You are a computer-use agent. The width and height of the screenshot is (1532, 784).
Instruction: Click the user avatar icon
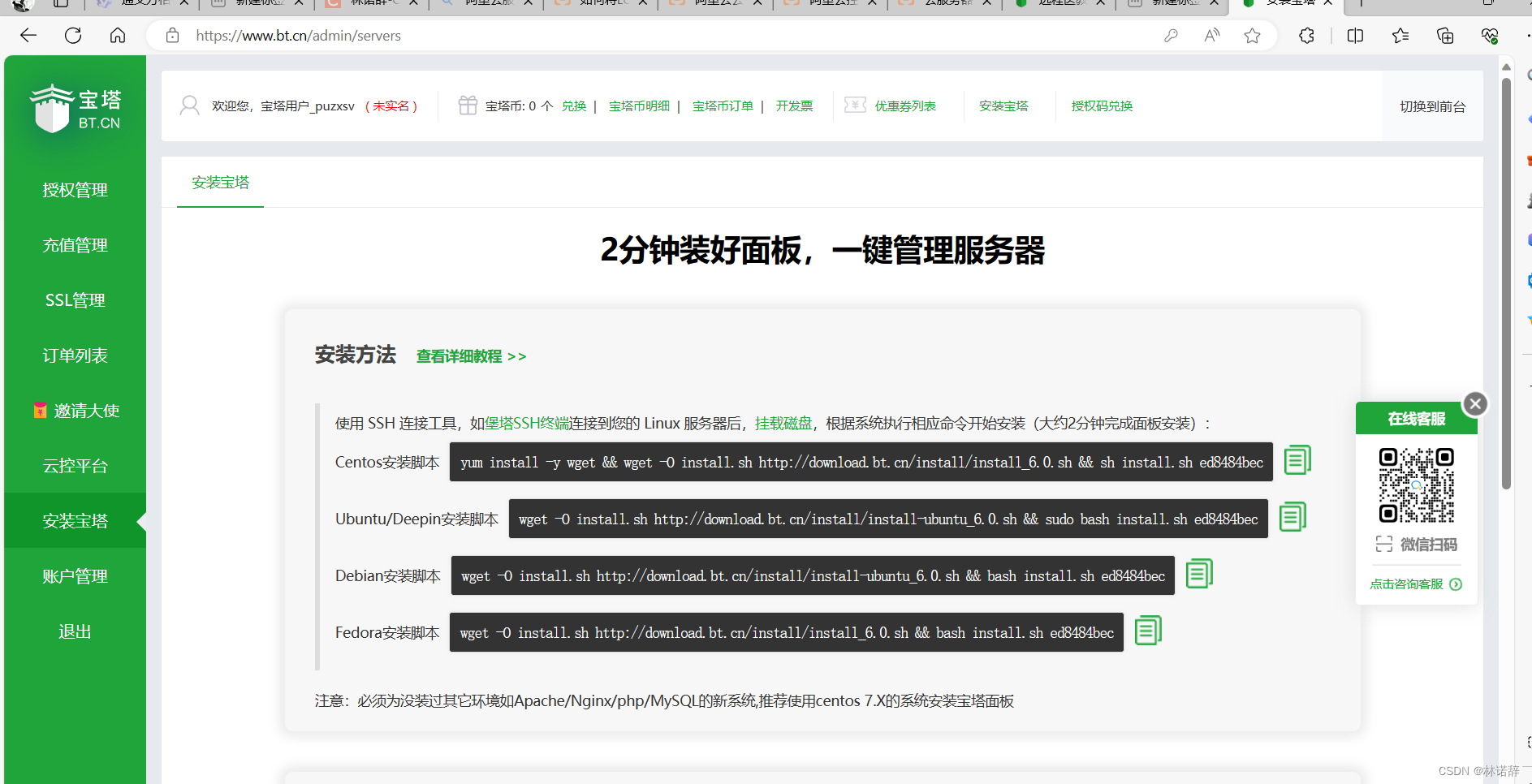(x=189, y=106)
